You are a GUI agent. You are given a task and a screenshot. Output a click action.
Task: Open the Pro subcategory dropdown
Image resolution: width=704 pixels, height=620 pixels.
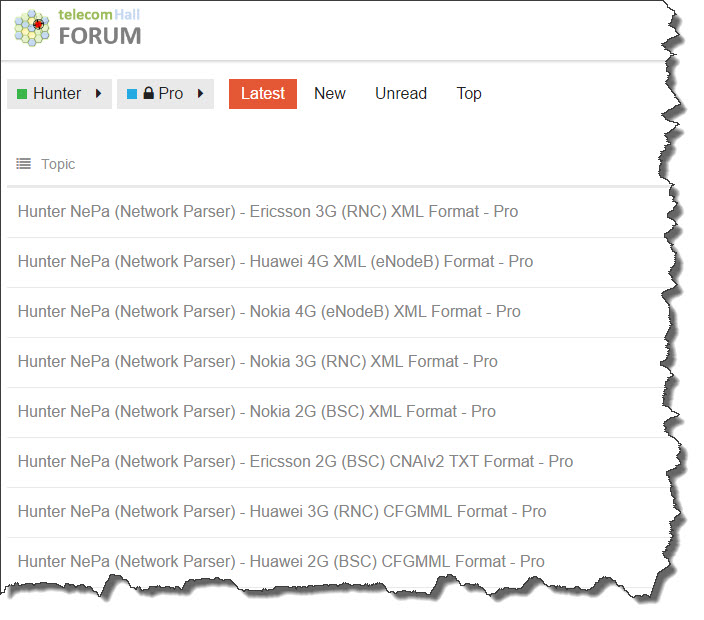(165, 94)
